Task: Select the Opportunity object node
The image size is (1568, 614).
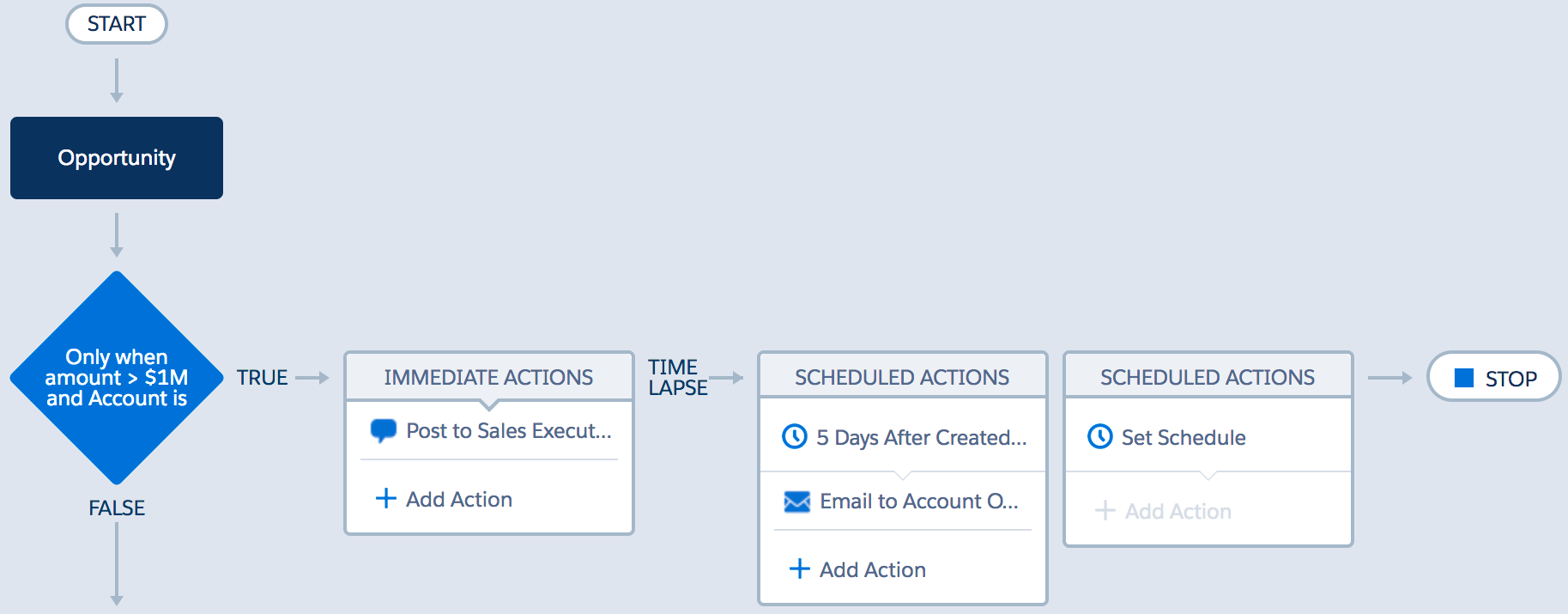Action: pyautogui.click(x=117, y=158)
